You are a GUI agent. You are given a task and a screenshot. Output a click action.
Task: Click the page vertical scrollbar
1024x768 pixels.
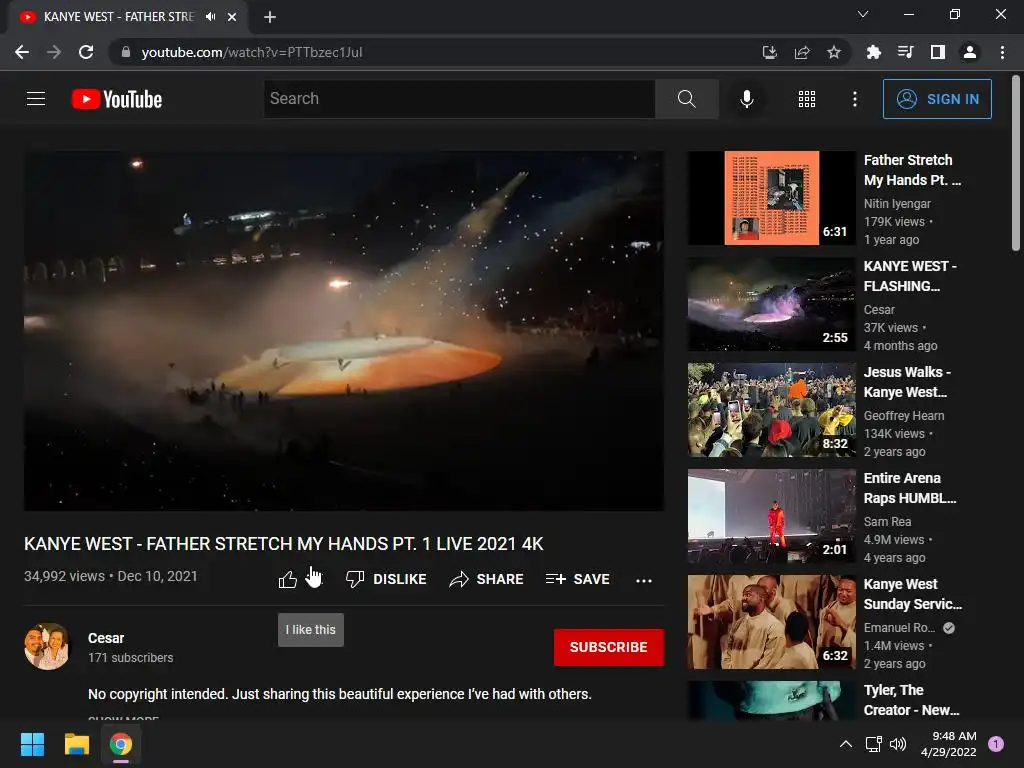[1016, 163]
